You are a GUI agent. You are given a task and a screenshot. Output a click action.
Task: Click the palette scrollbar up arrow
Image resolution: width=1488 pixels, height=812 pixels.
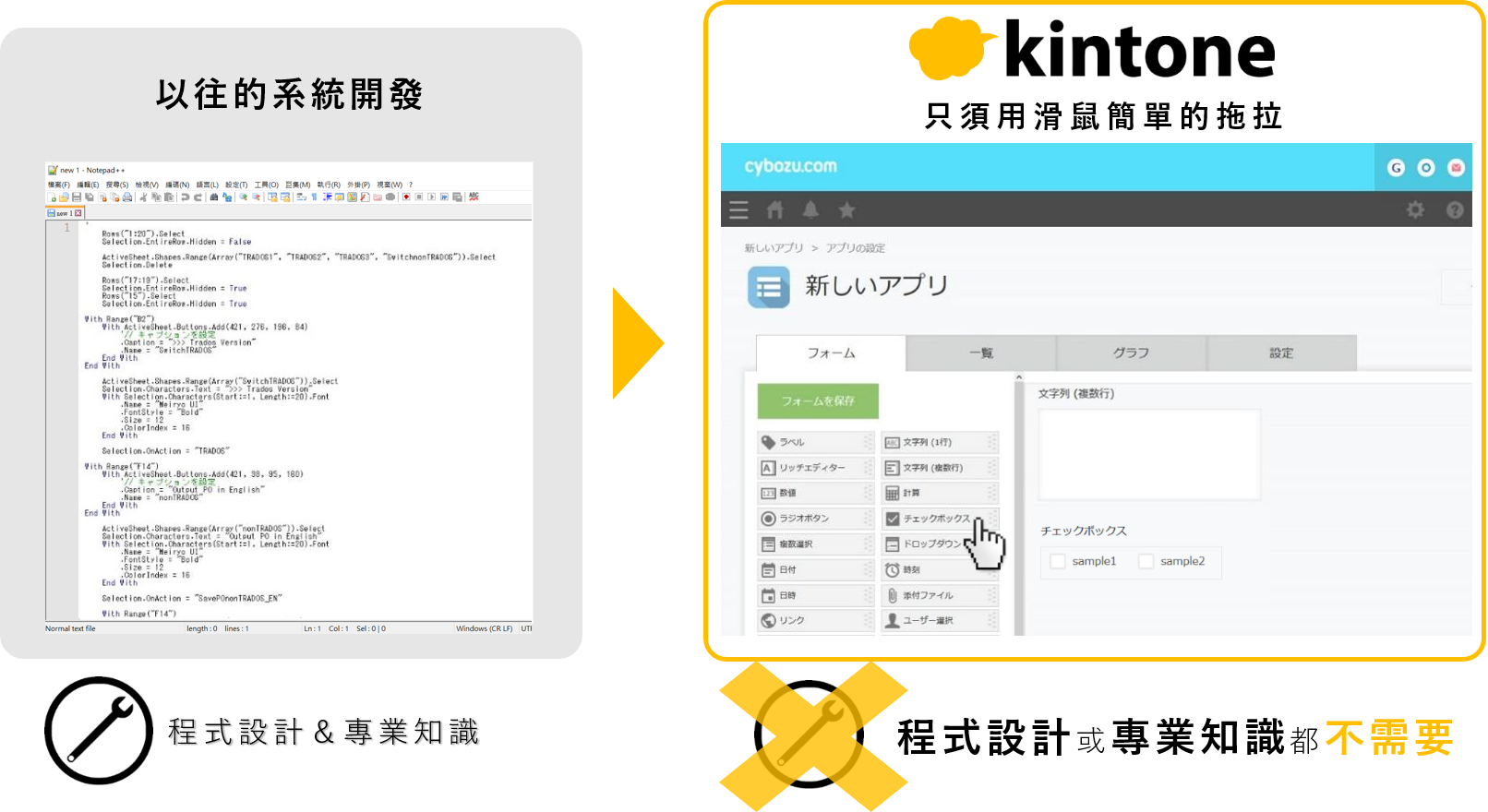point(1019,377)
